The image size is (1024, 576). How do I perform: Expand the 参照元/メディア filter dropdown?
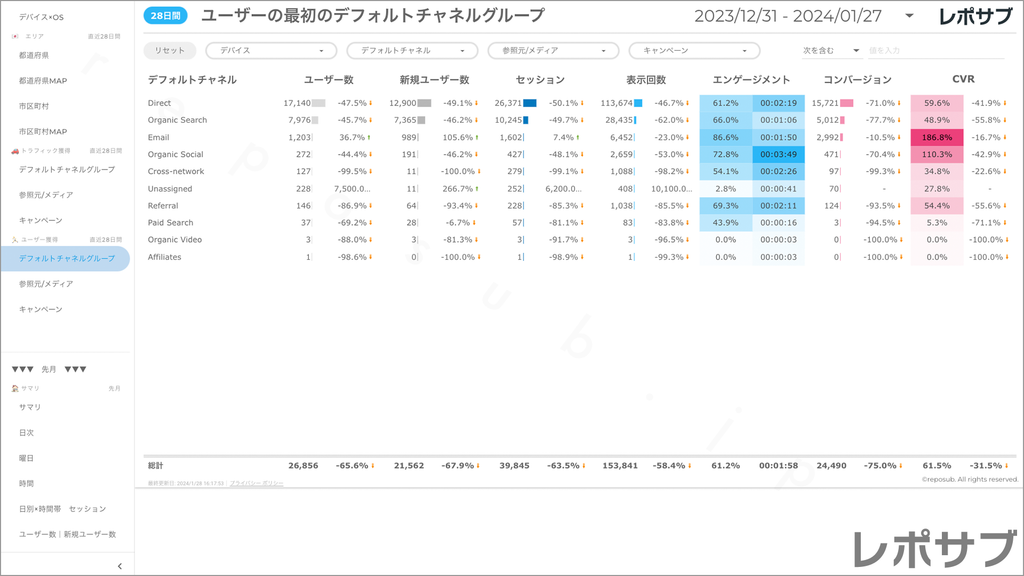[x=553, y=50]
